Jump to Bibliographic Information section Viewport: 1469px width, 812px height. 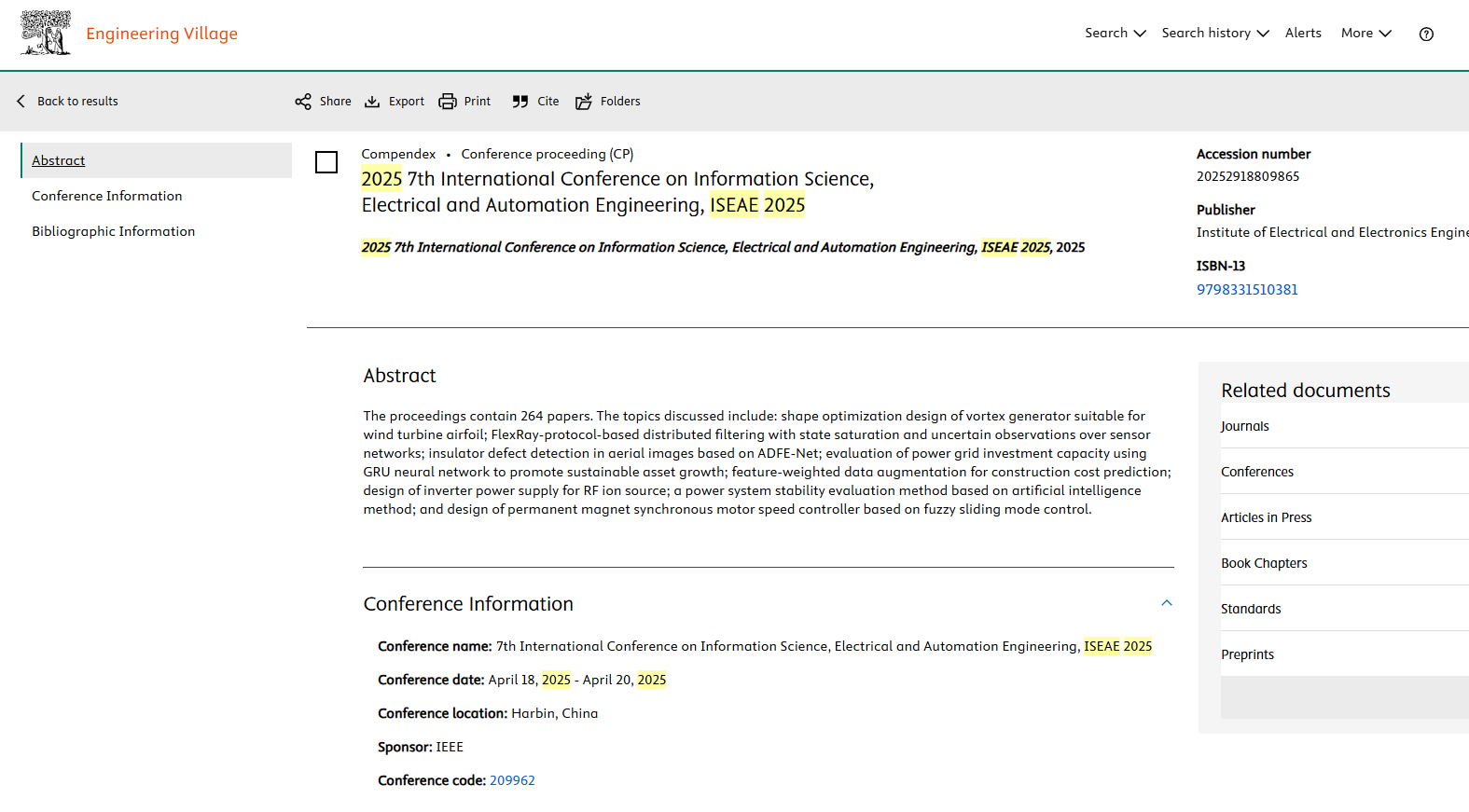(113, 231)
